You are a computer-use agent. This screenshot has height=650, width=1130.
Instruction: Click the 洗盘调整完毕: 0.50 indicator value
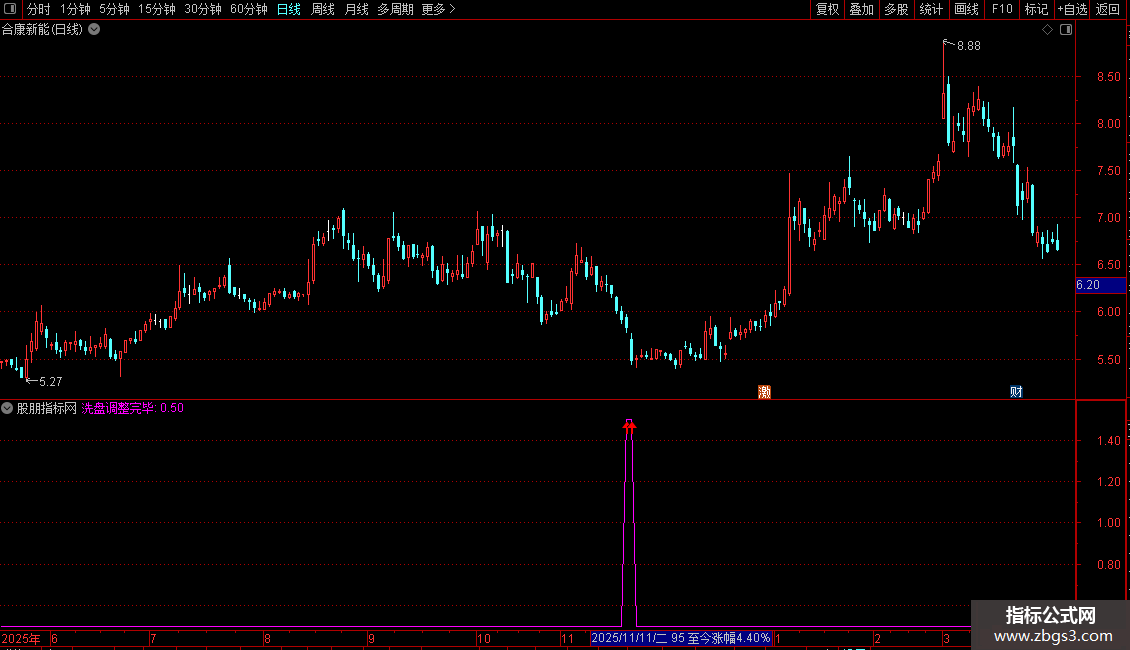pyautogui.click(x=133, y=408)
